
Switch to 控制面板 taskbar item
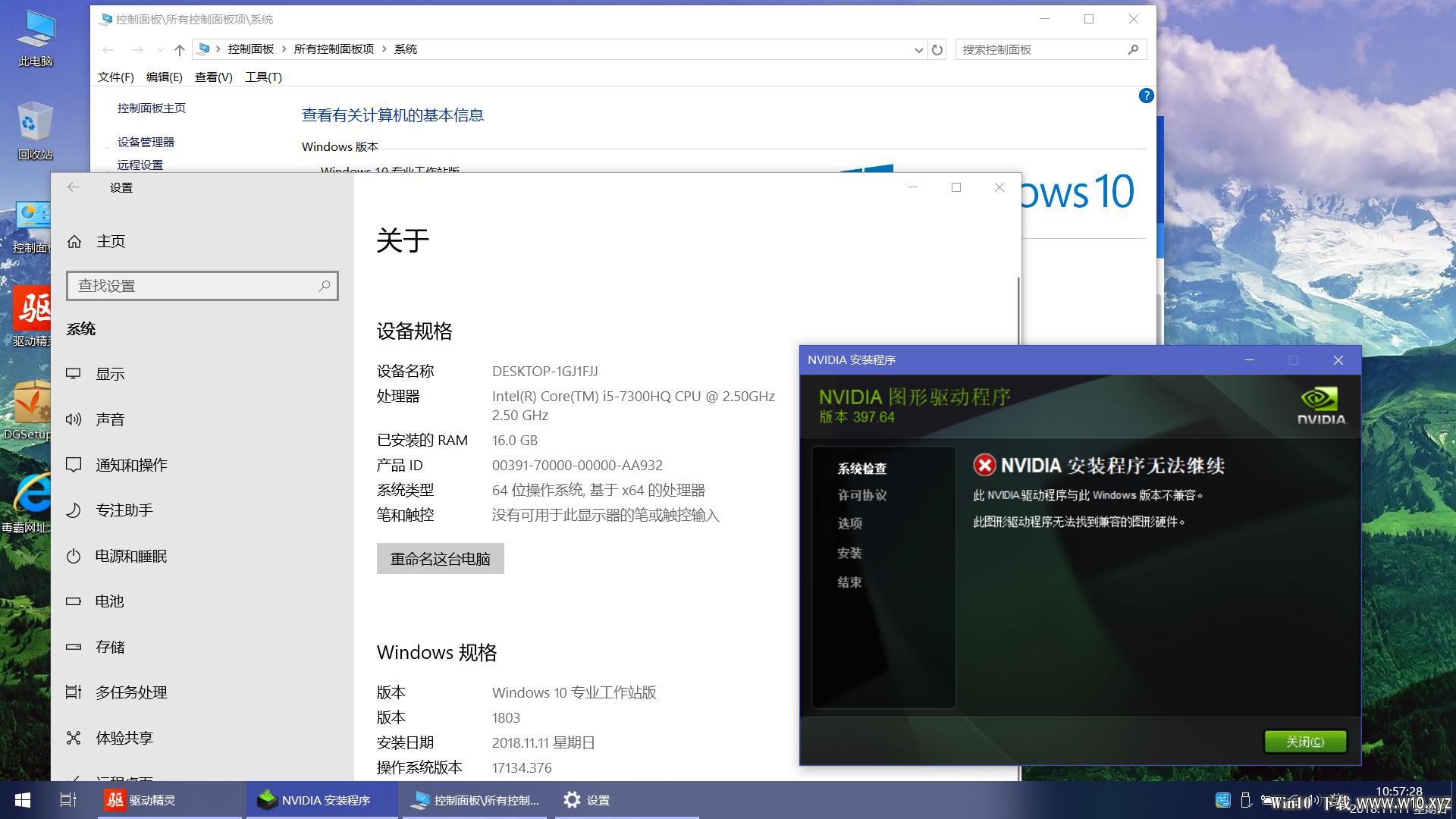pyautogui.click(x=476, y=800)
